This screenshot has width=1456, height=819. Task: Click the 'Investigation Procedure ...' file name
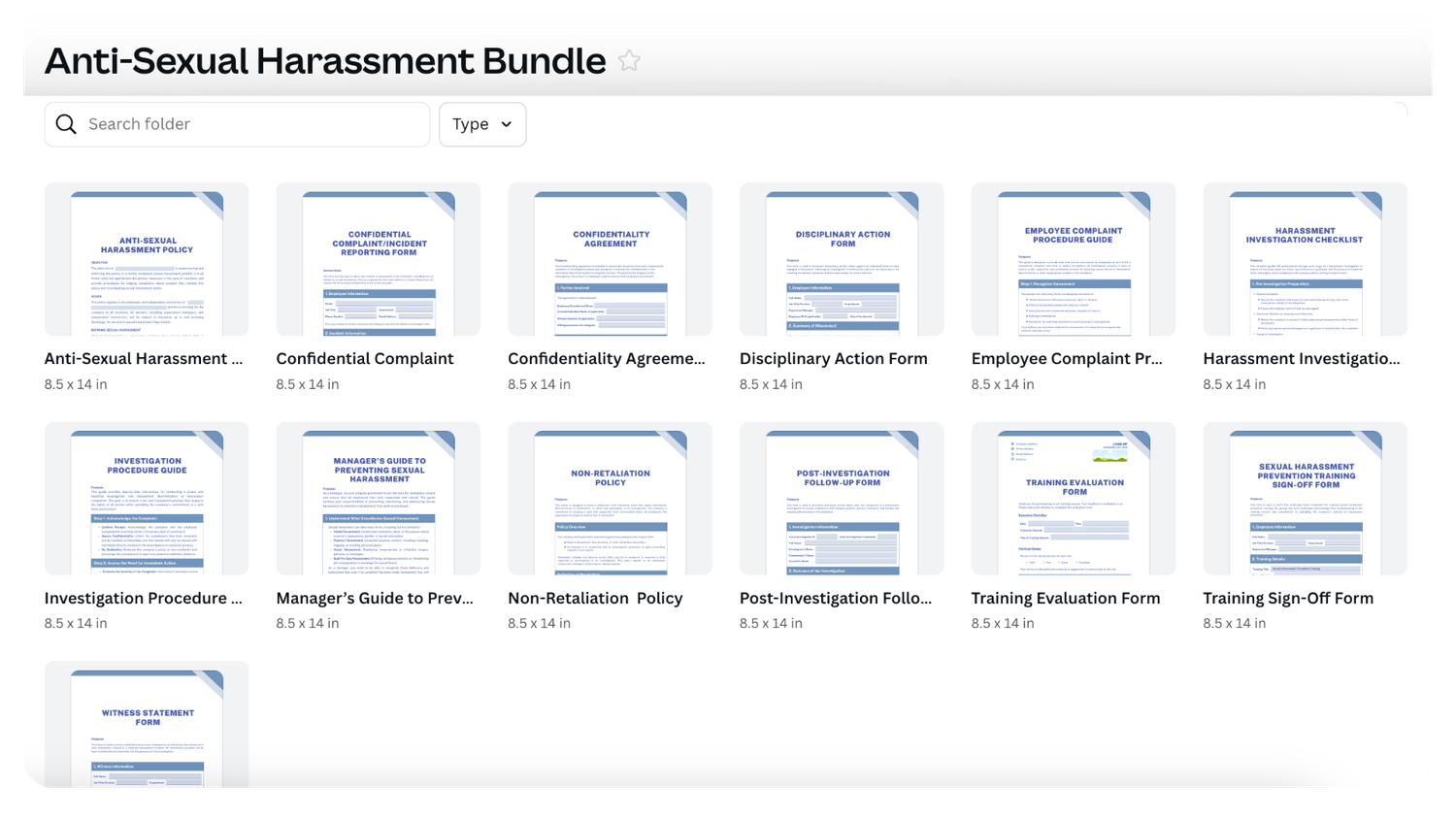144,599
